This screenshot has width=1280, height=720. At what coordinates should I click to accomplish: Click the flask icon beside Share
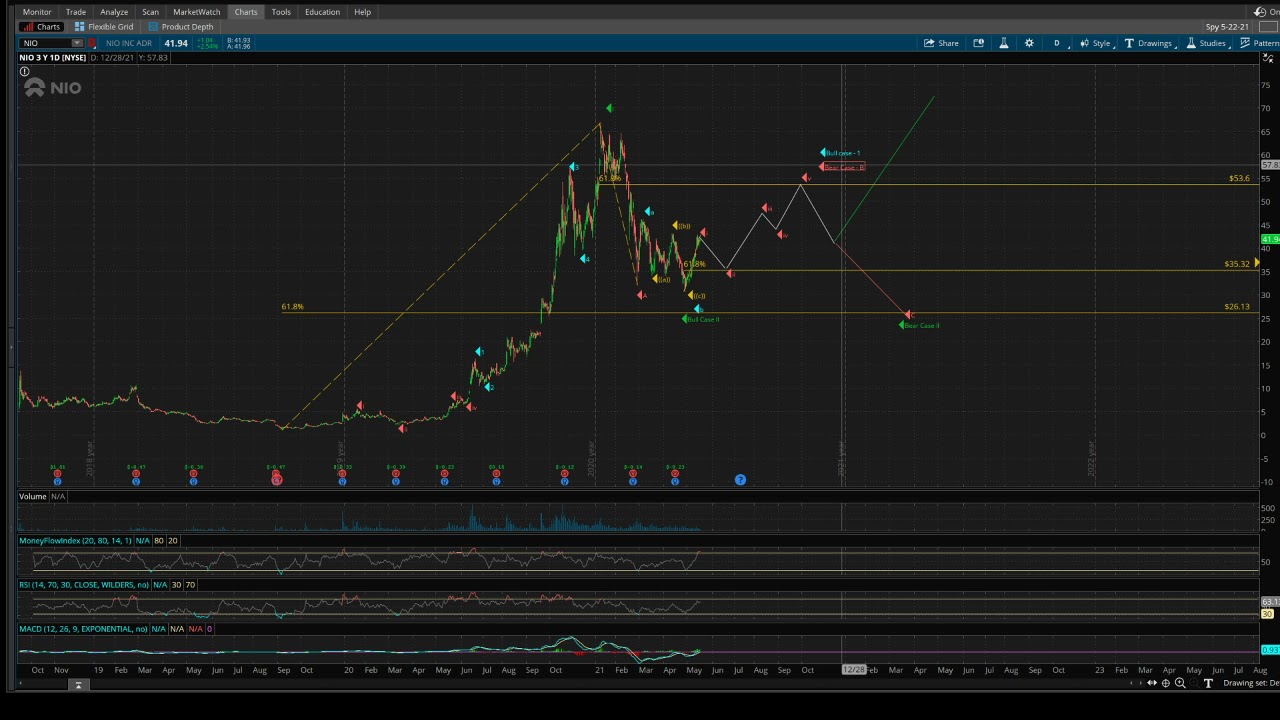(x=1004, y=43)
